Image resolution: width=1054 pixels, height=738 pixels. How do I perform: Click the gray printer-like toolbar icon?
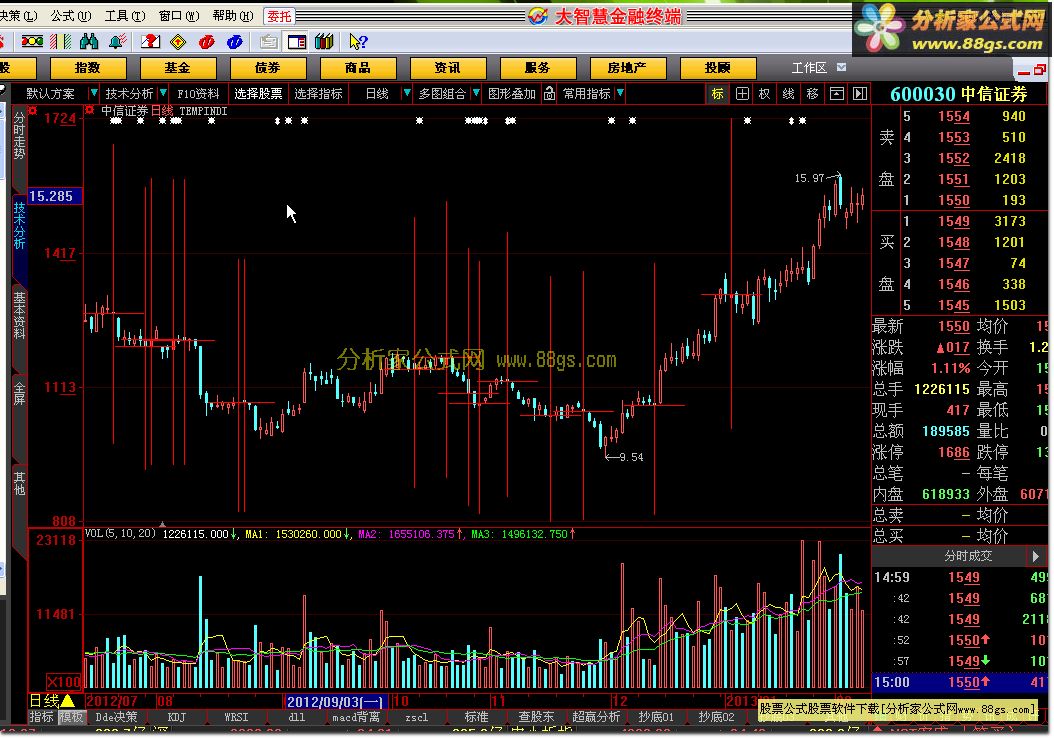pyautogui.click(x=268, y=42)
